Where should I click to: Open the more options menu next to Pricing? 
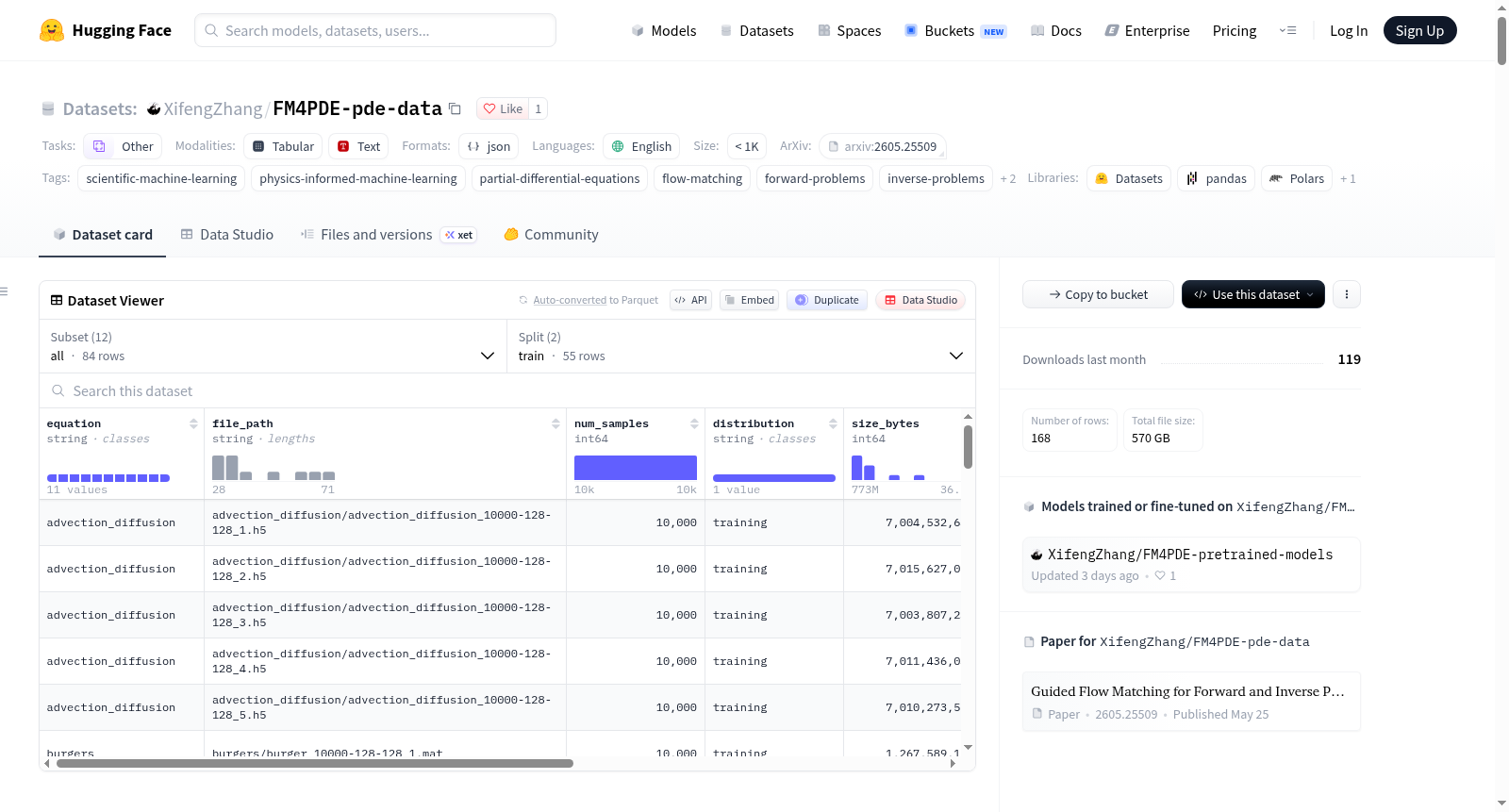tap(1287, 30)
